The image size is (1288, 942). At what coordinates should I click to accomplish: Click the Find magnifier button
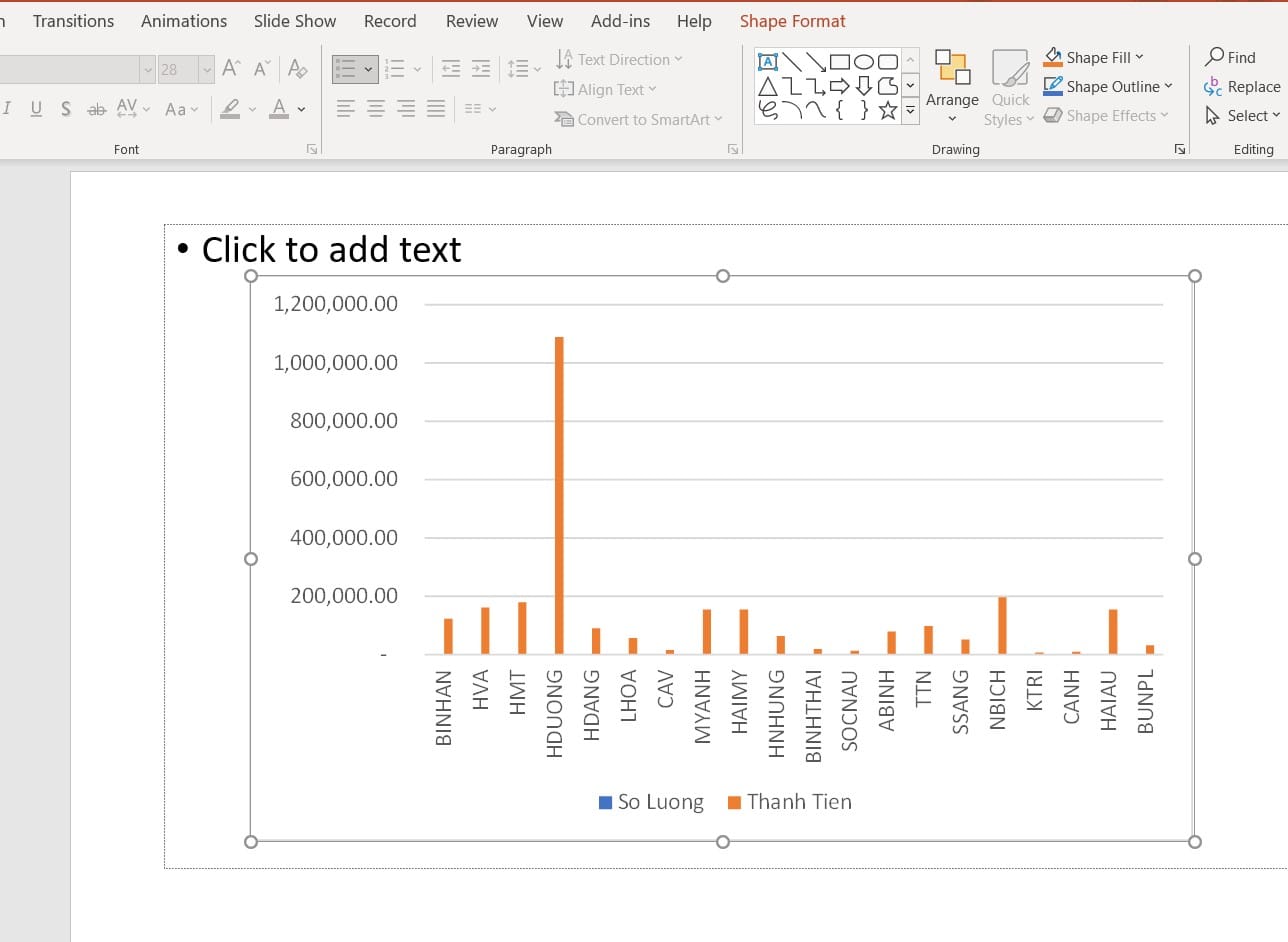(1230, 57)
